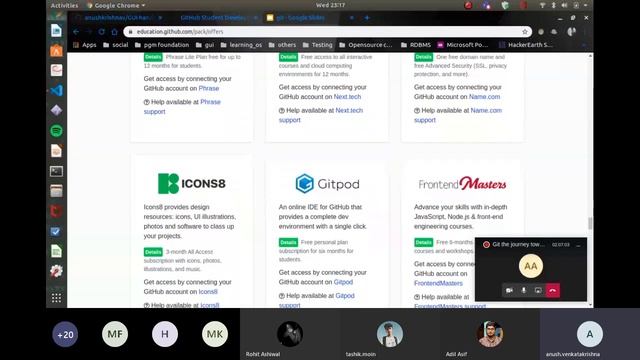
Task: Open the Chrome profile avatar icon
Action: point(572,31)
